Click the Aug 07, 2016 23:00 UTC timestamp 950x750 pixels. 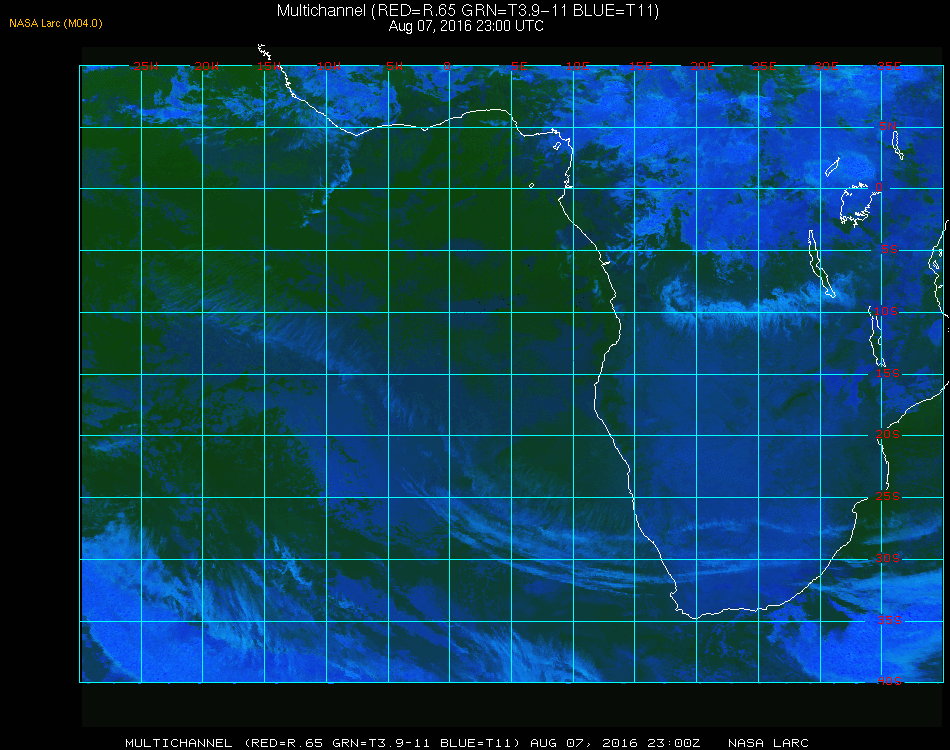tap(466, 26)
